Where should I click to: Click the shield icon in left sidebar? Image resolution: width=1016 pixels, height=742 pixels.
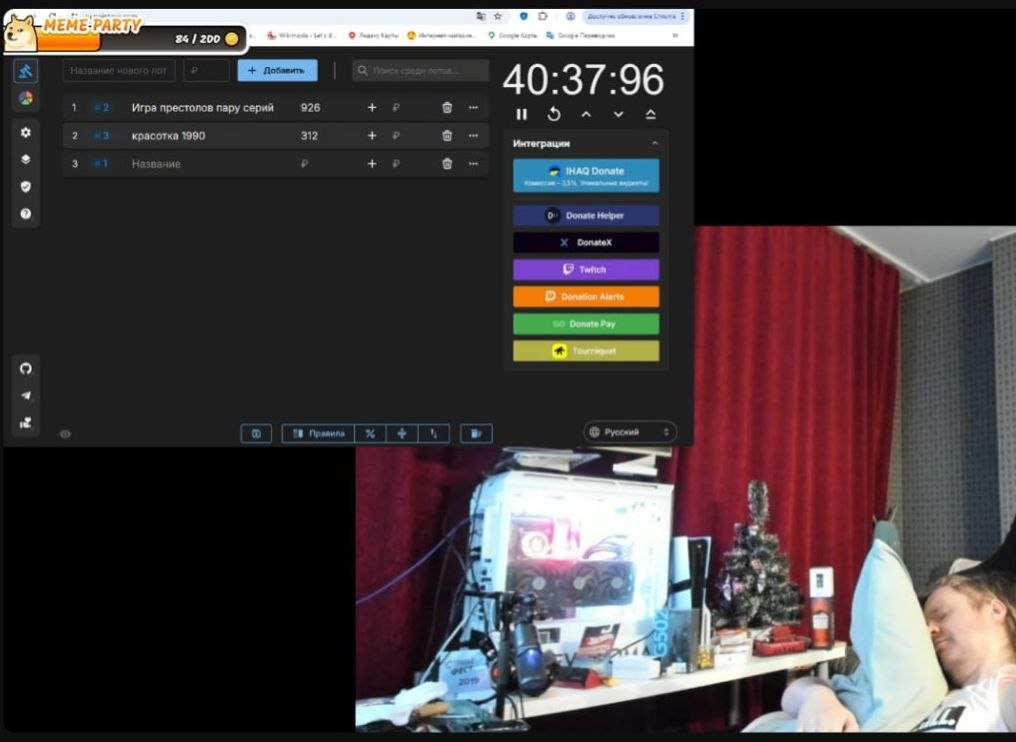[26, 187]
